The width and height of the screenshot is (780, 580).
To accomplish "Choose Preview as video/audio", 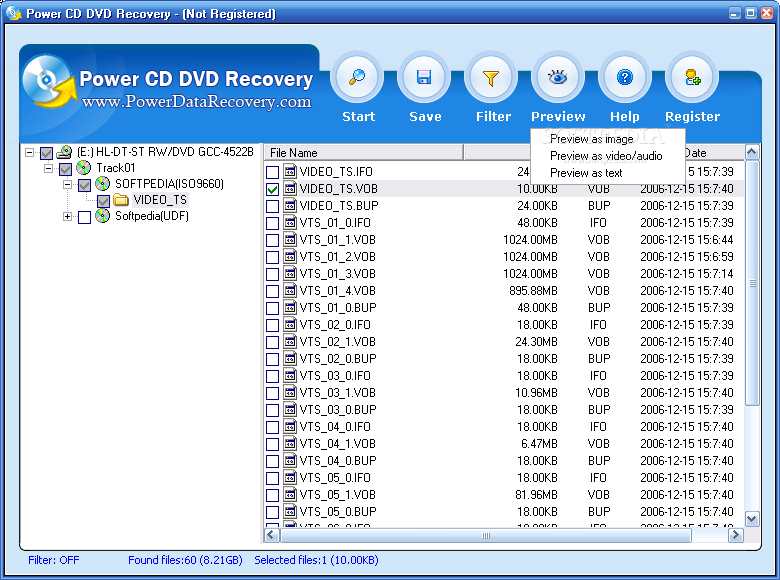I will (606, 156).
